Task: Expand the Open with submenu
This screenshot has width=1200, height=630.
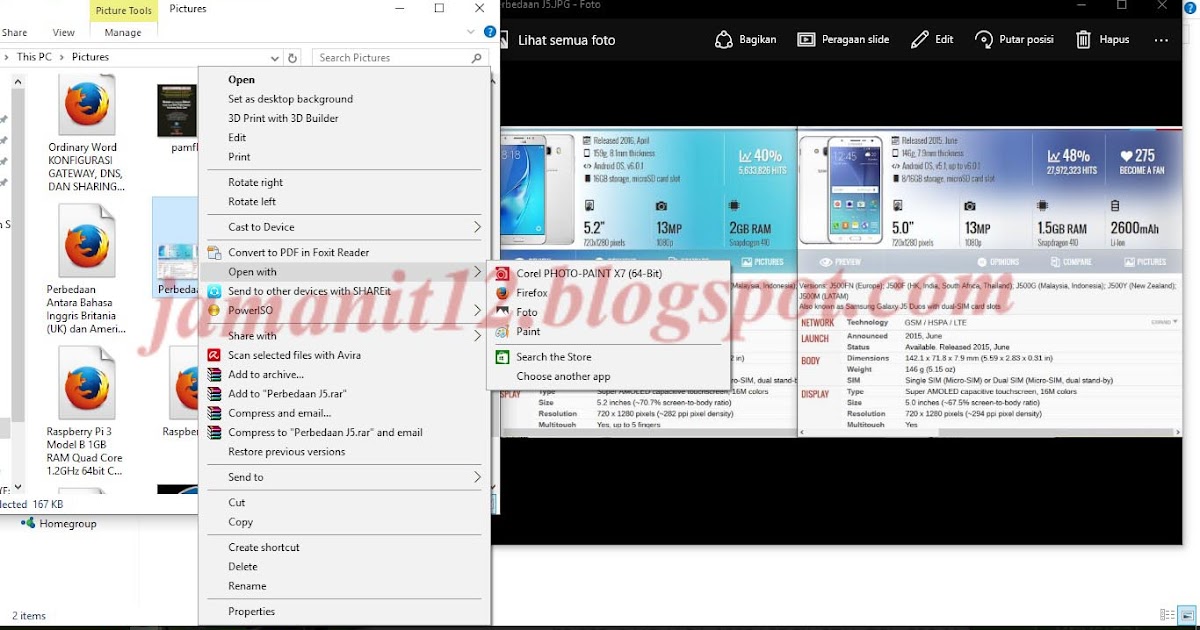Action: coord(344,272)
